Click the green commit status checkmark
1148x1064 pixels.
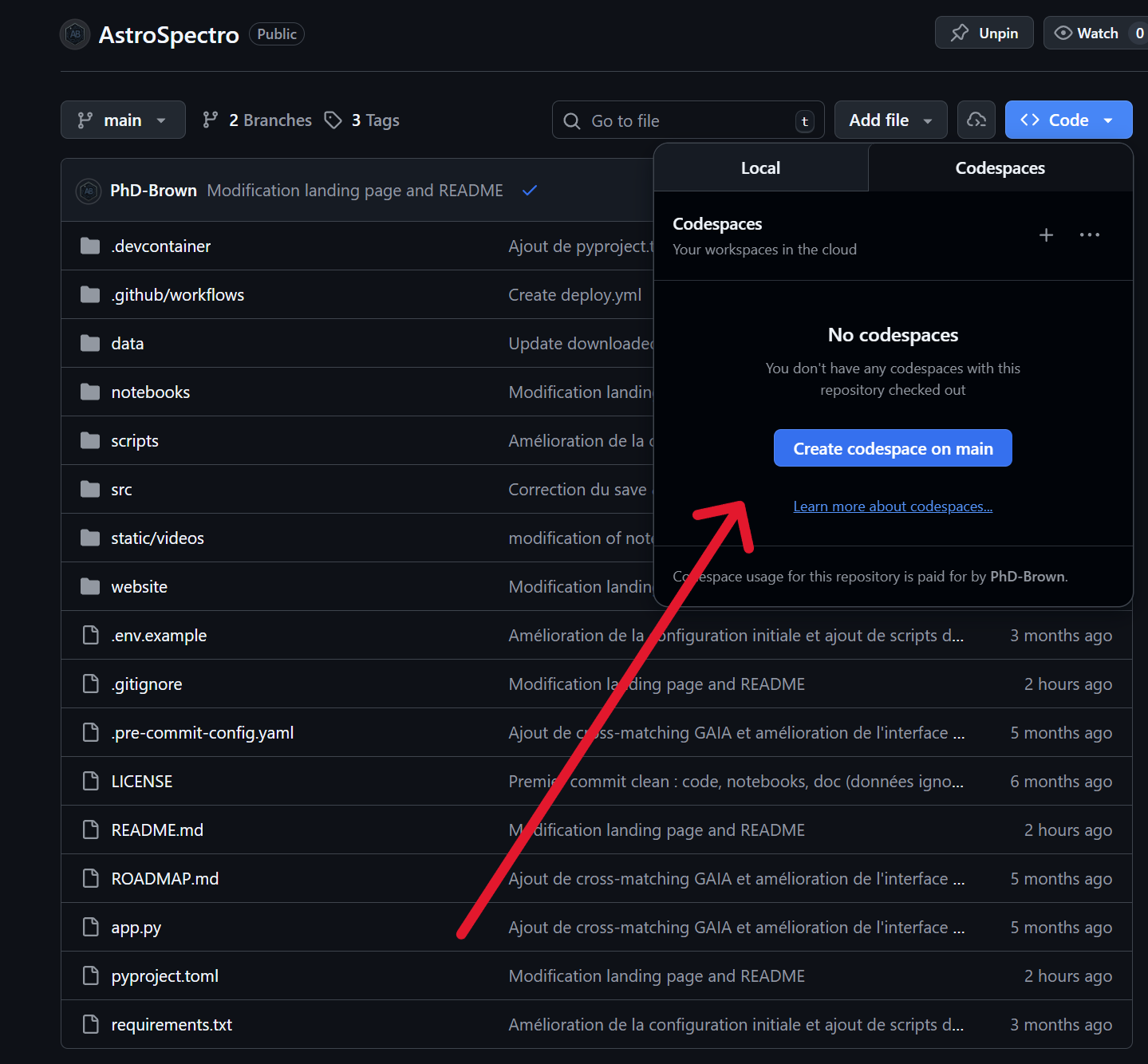pyautogui.click(x=529, y=191)
